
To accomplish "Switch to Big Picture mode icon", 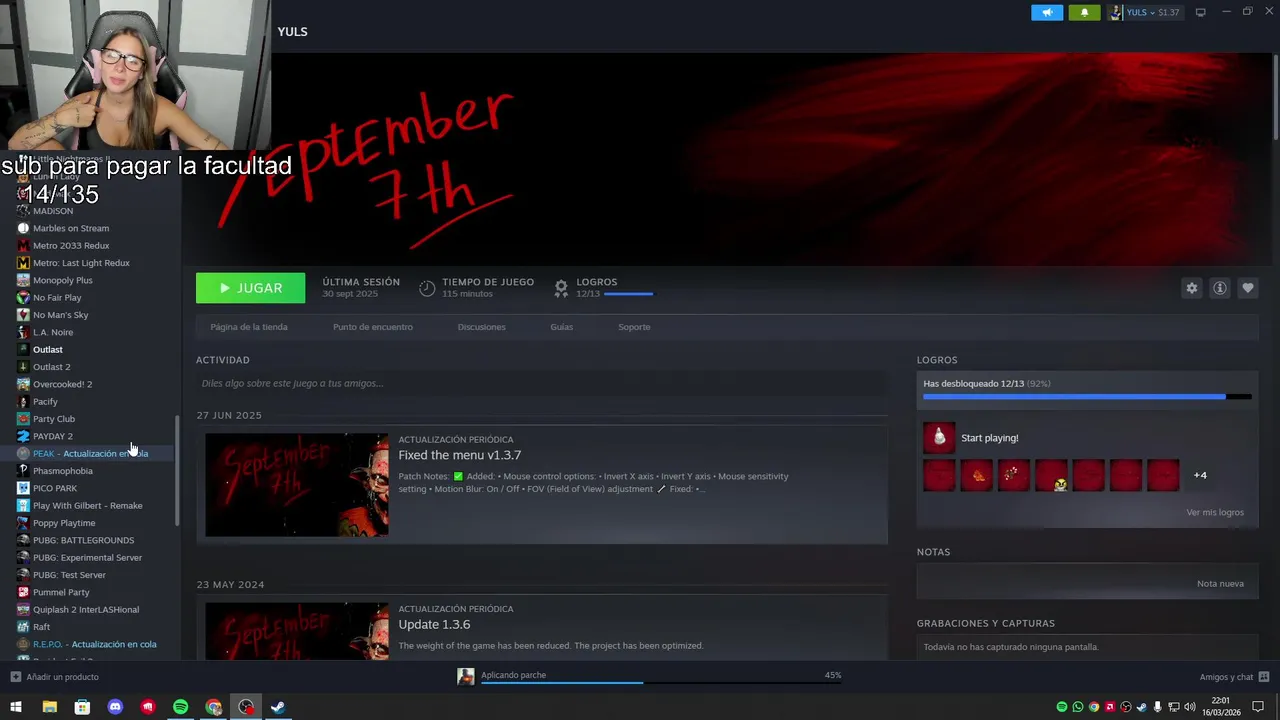I will pos(1200,12).
